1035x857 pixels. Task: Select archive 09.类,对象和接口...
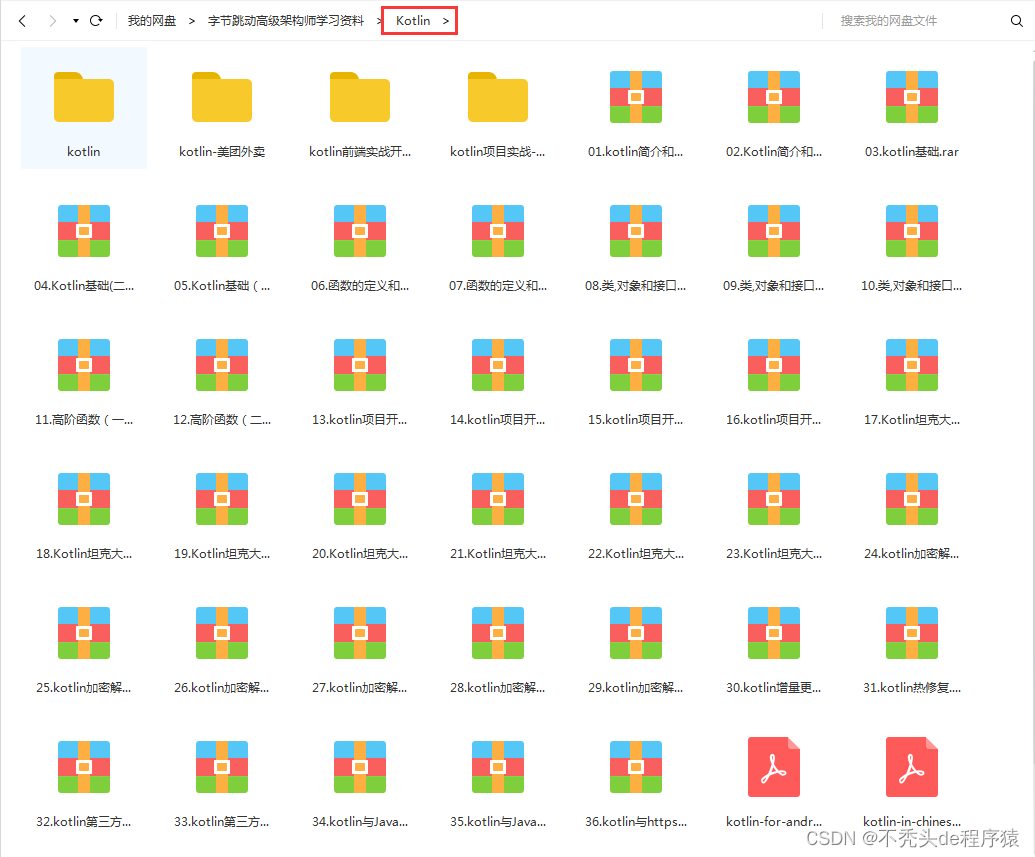pos(774,231)
